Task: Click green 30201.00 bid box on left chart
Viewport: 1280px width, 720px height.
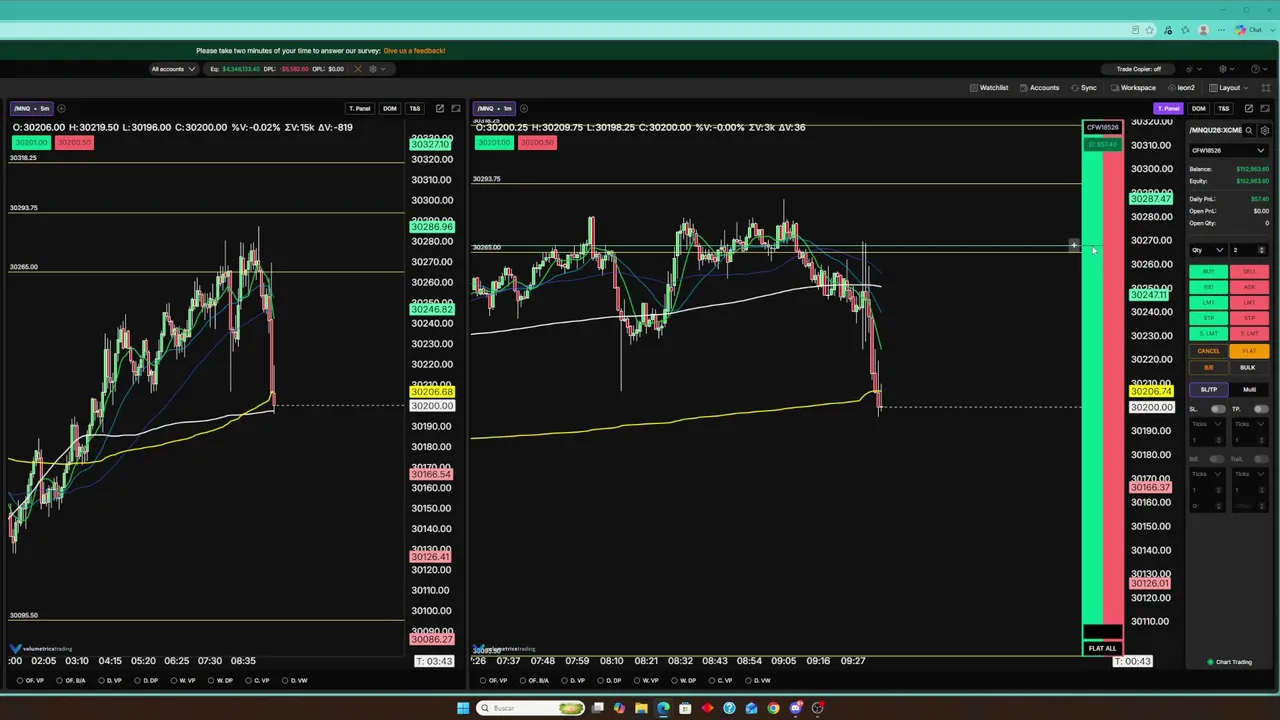Action: (x=31, y=143)
